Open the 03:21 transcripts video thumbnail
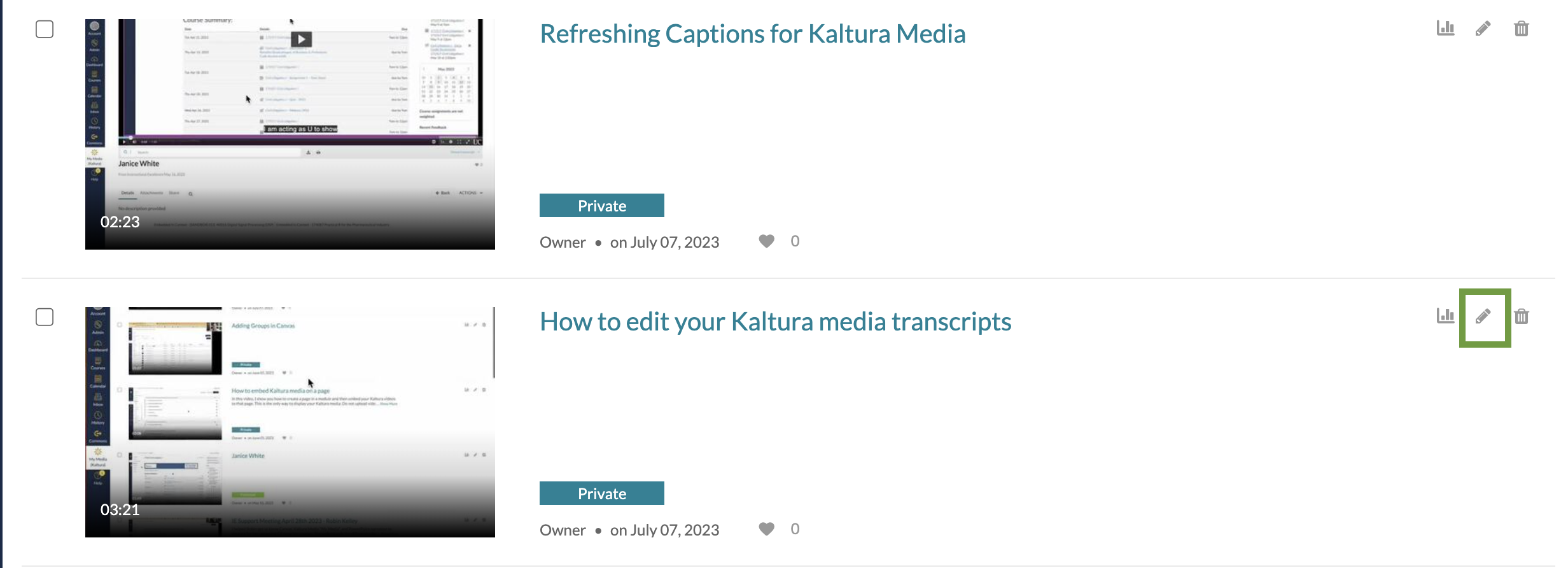Image resolution: width=1568 pixels, height=568 pixels. click(290, 422)
